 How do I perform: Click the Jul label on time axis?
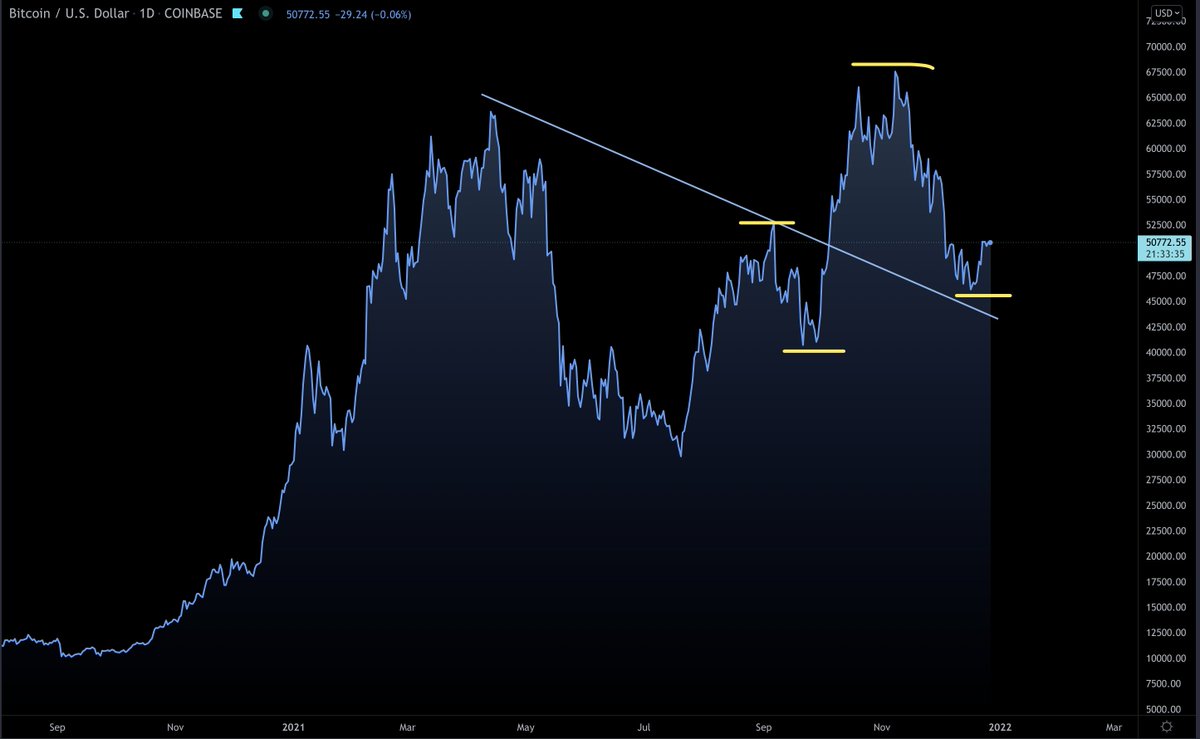(x=645, y=726)
